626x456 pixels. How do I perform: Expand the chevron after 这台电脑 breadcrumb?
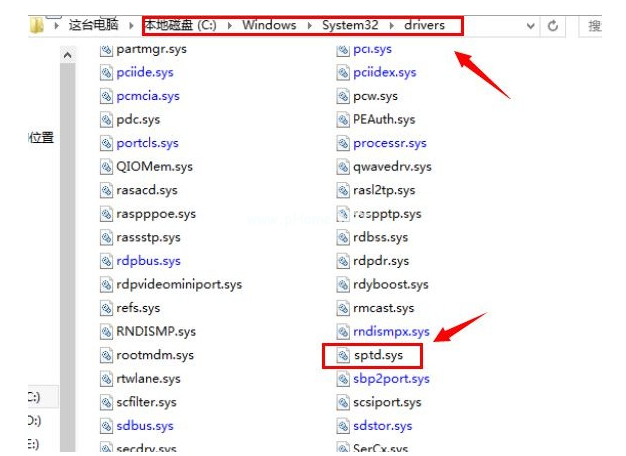tap(133, 25)
